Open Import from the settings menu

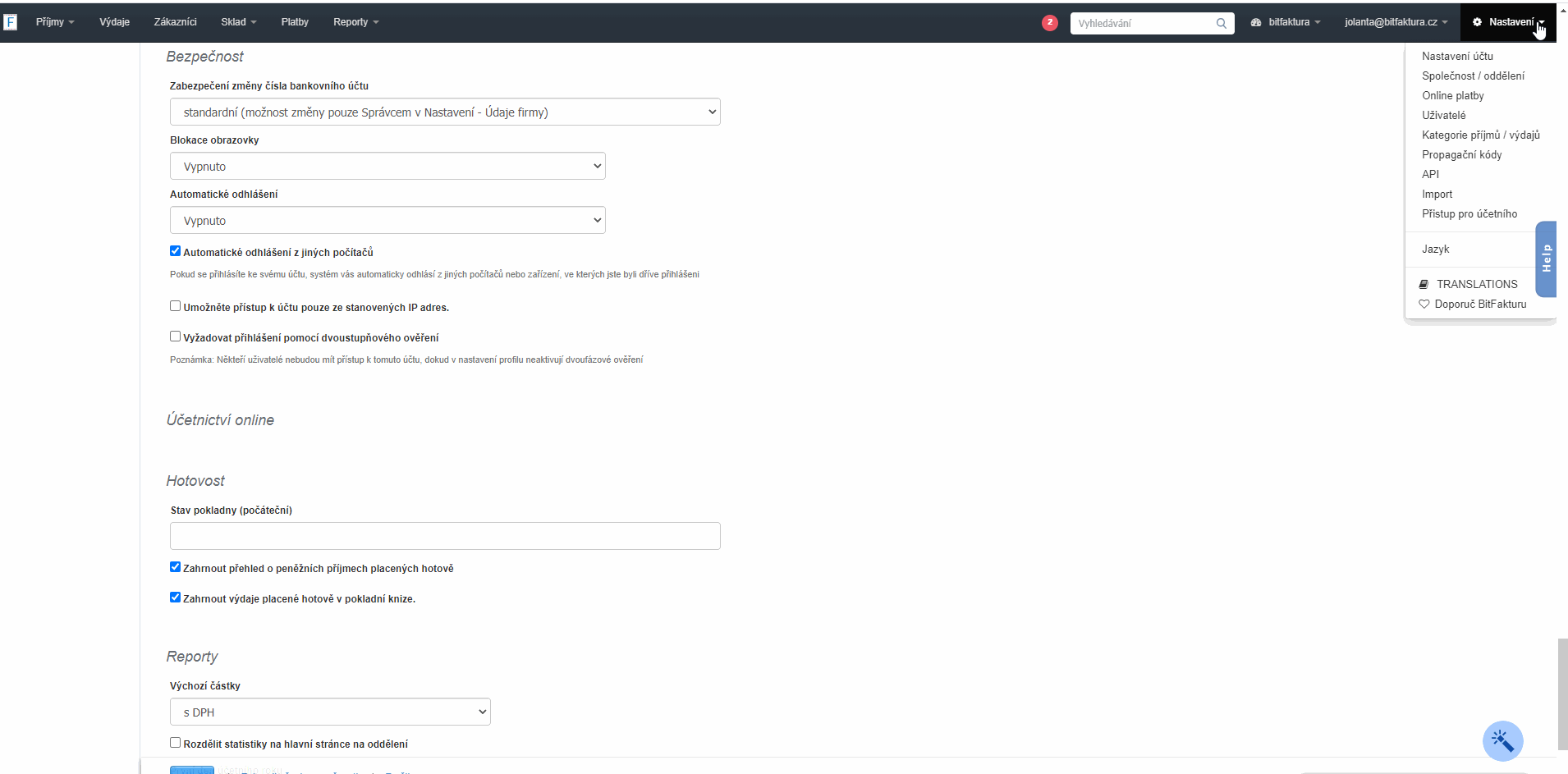1437,194
